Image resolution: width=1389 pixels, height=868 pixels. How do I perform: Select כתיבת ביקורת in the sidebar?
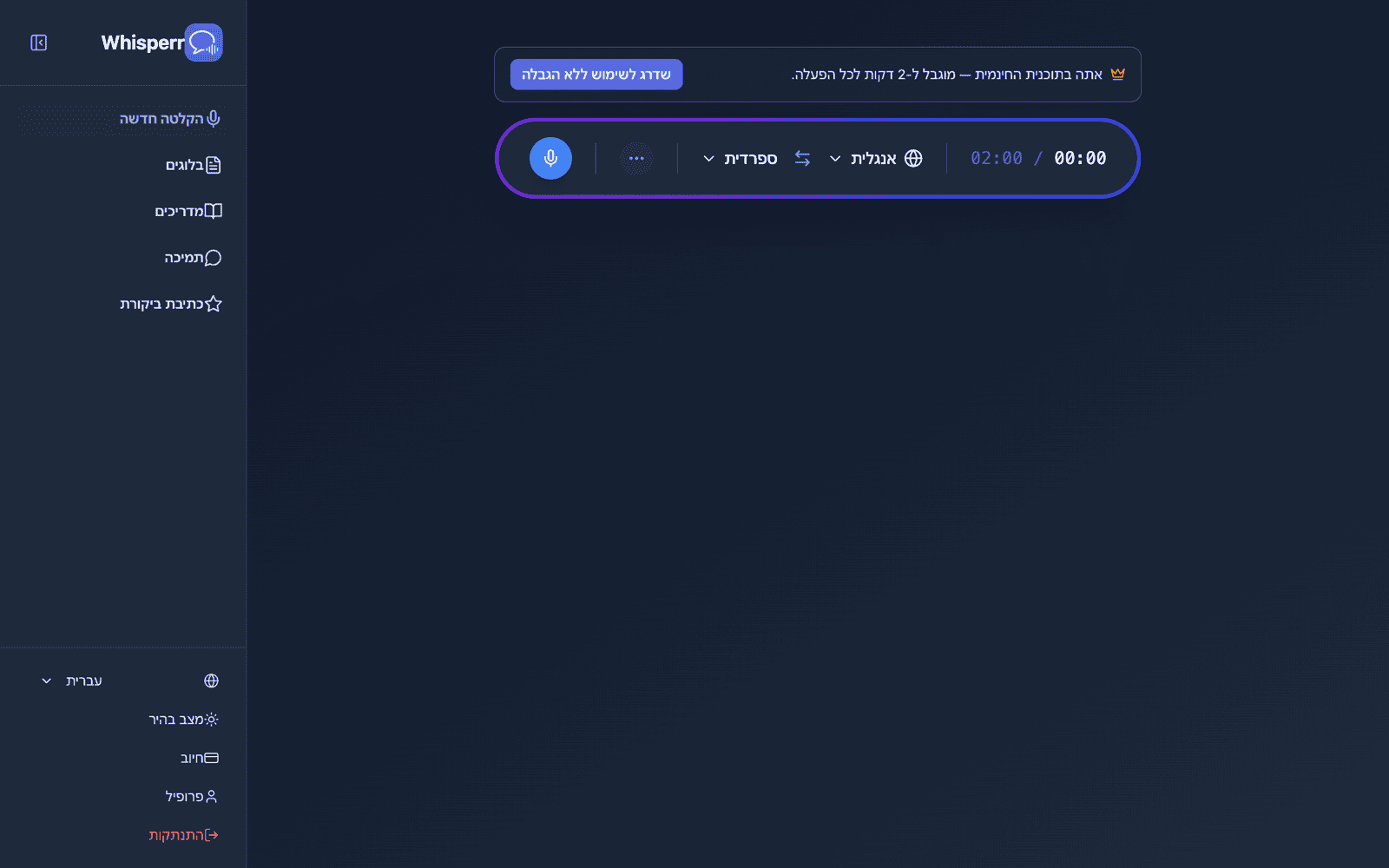[123, 304]
